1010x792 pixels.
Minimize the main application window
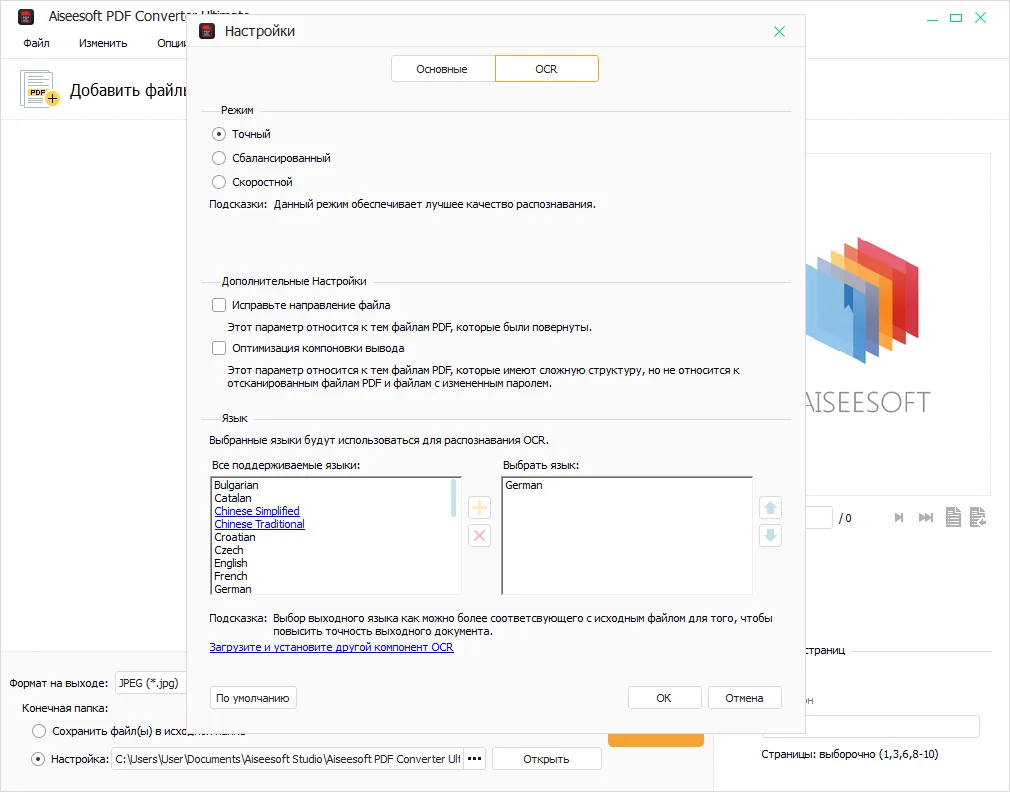click(932, 19)
